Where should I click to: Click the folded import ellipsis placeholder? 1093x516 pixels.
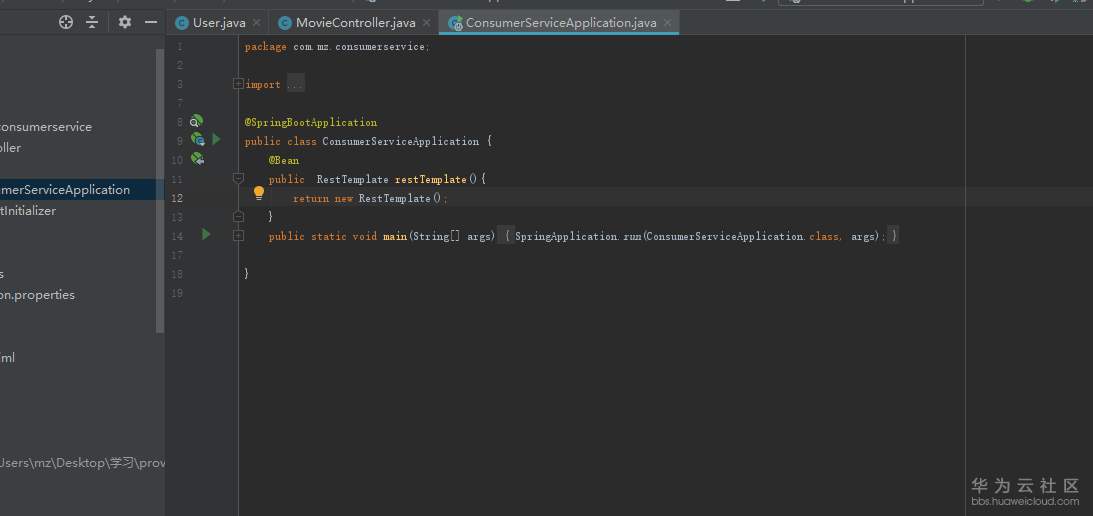tap(296, 84)
